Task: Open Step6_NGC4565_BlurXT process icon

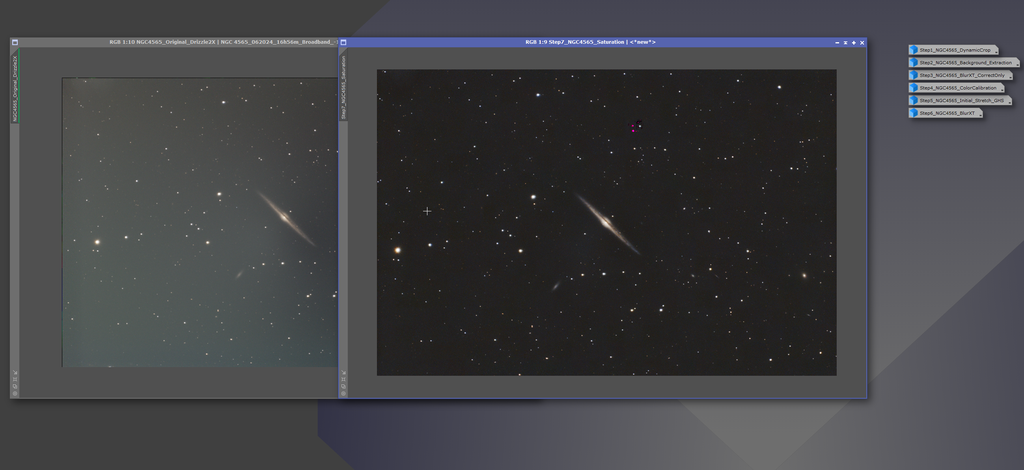Action: 946,113
